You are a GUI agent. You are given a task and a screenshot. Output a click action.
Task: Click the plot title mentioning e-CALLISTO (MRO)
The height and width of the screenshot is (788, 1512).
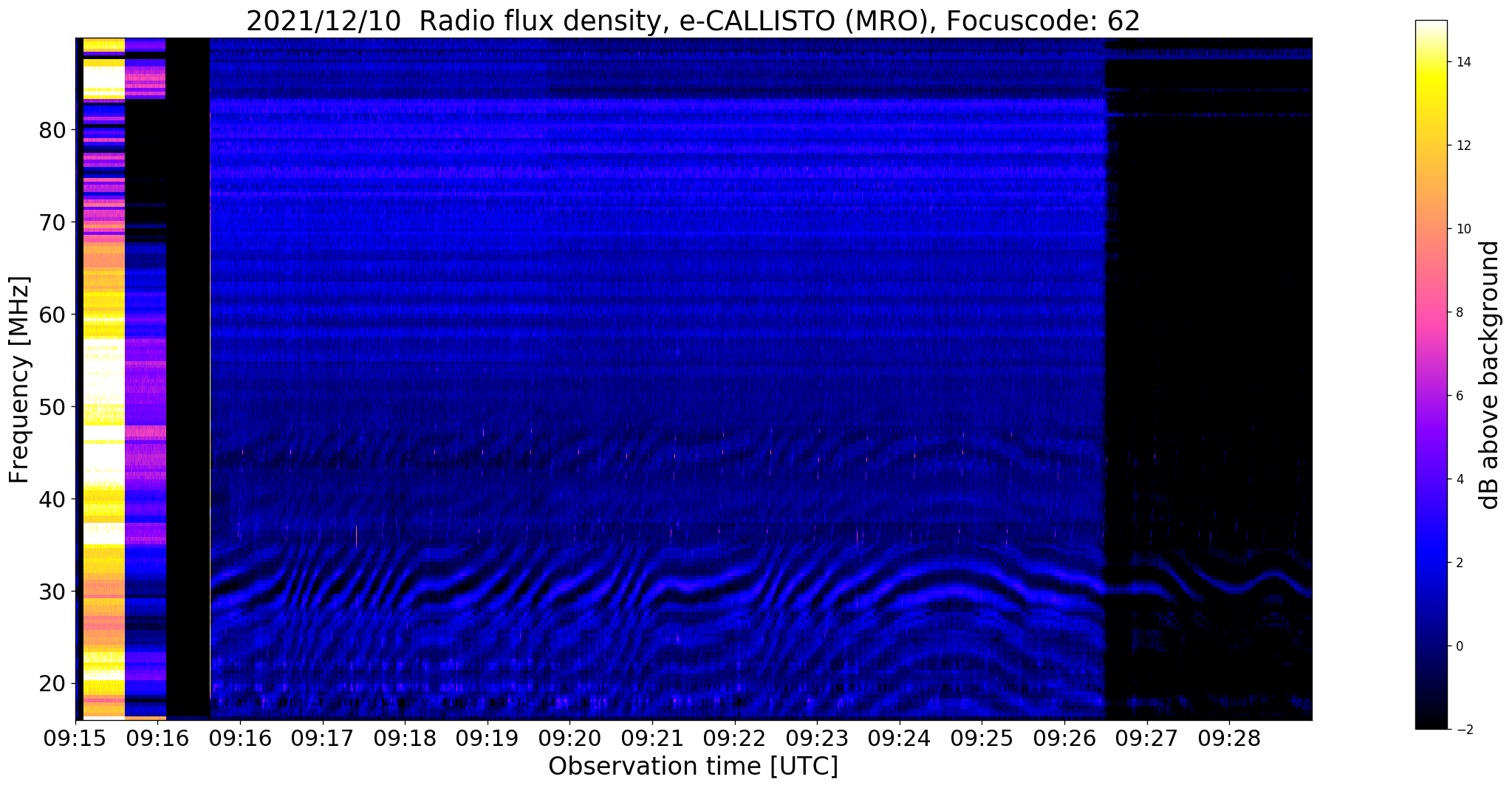pos(693,21)
